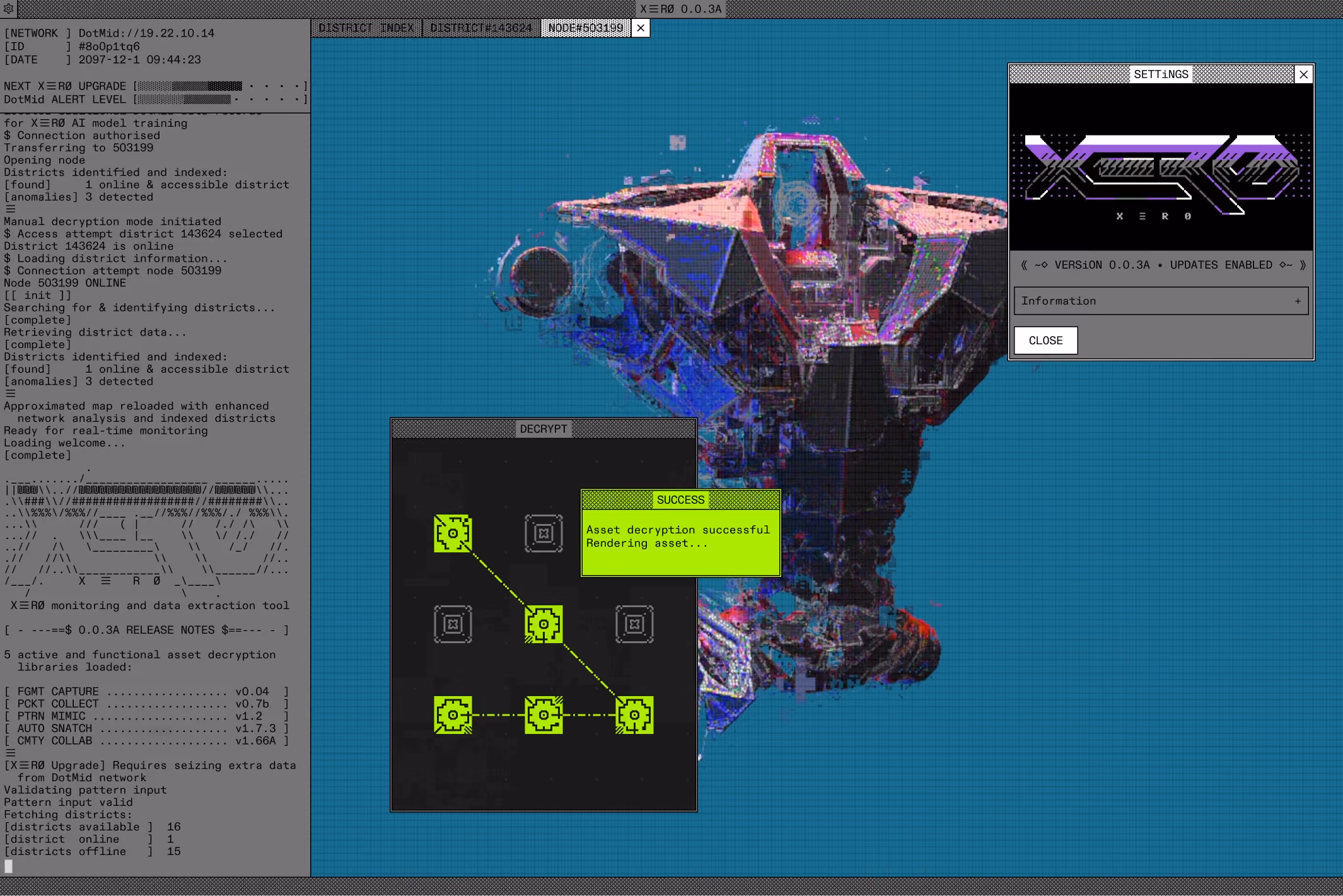Open the settings gear in the top bar
The height and width of the screenshot is (896, 1343).
point(9,9)
